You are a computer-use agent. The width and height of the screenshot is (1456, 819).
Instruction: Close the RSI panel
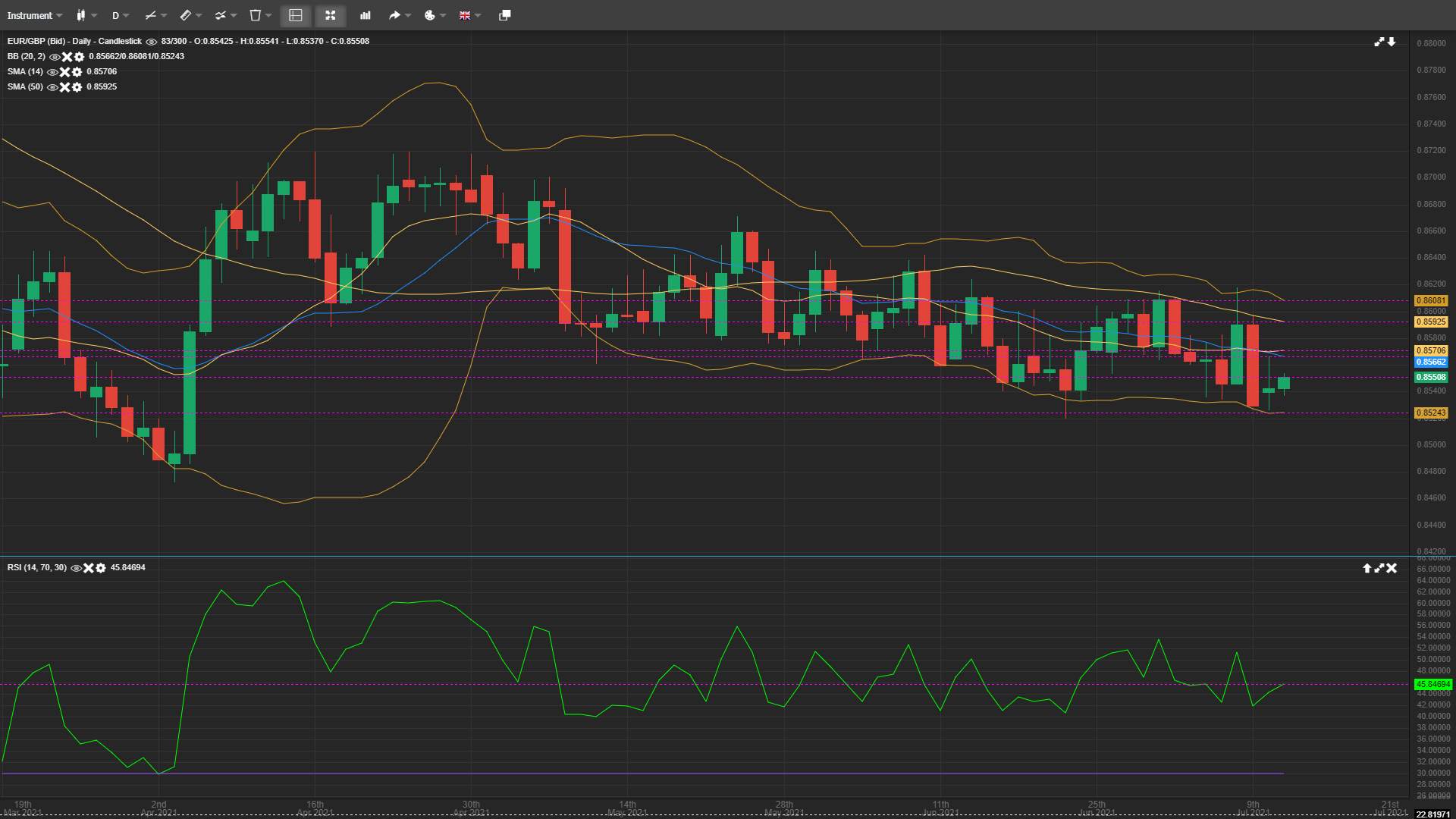coord(1392,568)
